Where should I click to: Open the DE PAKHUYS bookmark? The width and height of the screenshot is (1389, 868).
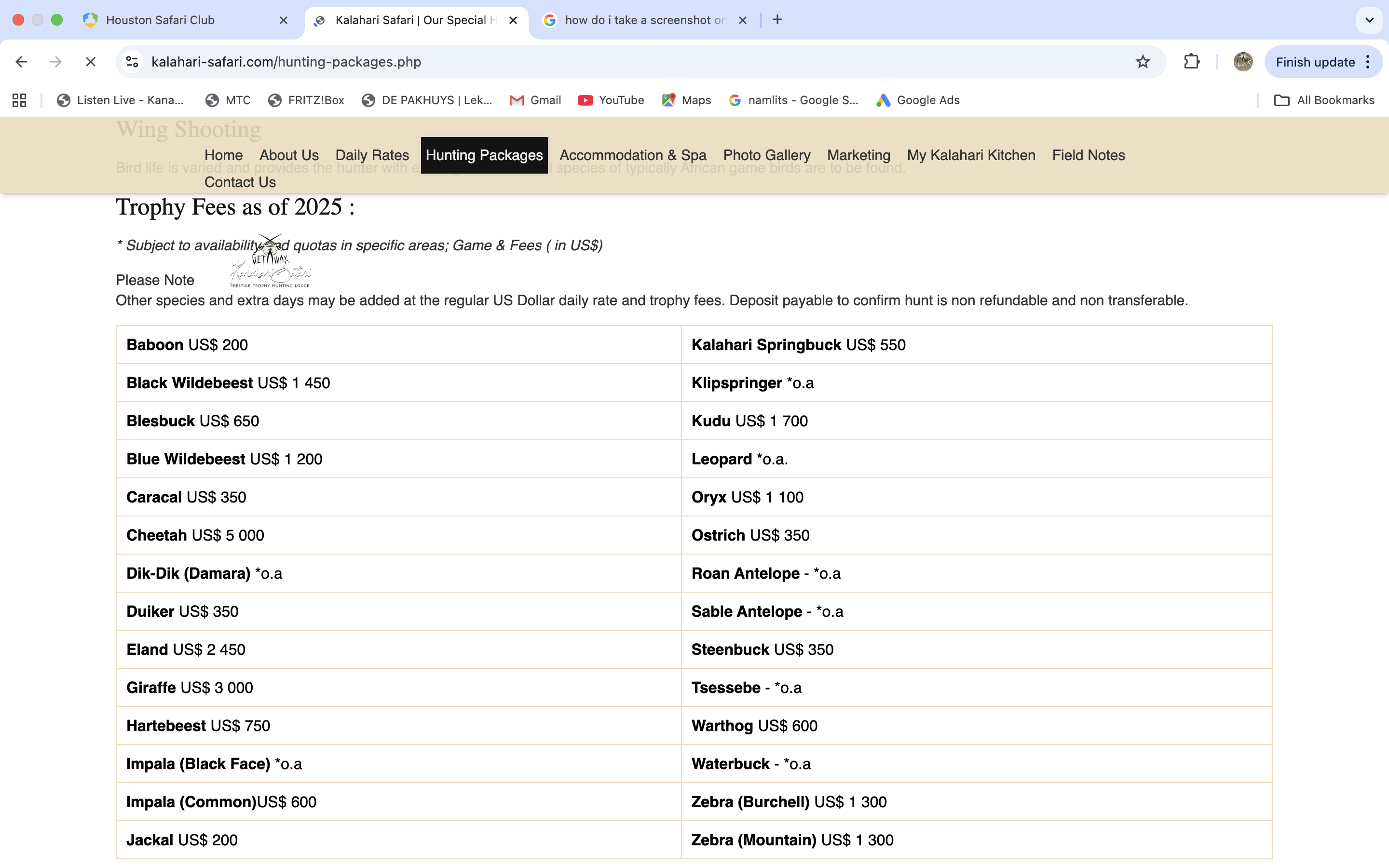click(427, 100)
